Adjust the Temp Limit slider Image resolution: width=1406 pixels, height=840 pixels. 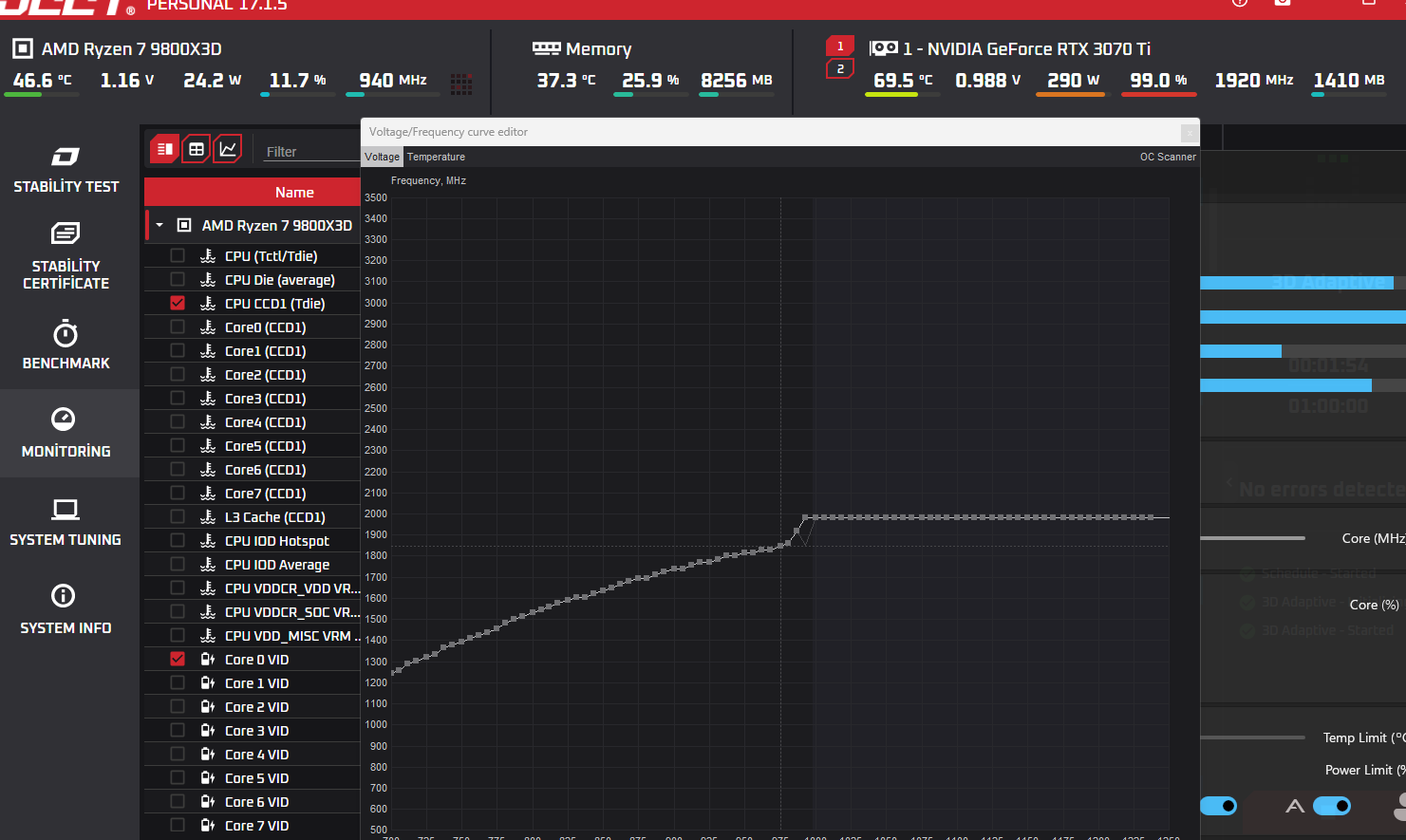point(1252,737)
